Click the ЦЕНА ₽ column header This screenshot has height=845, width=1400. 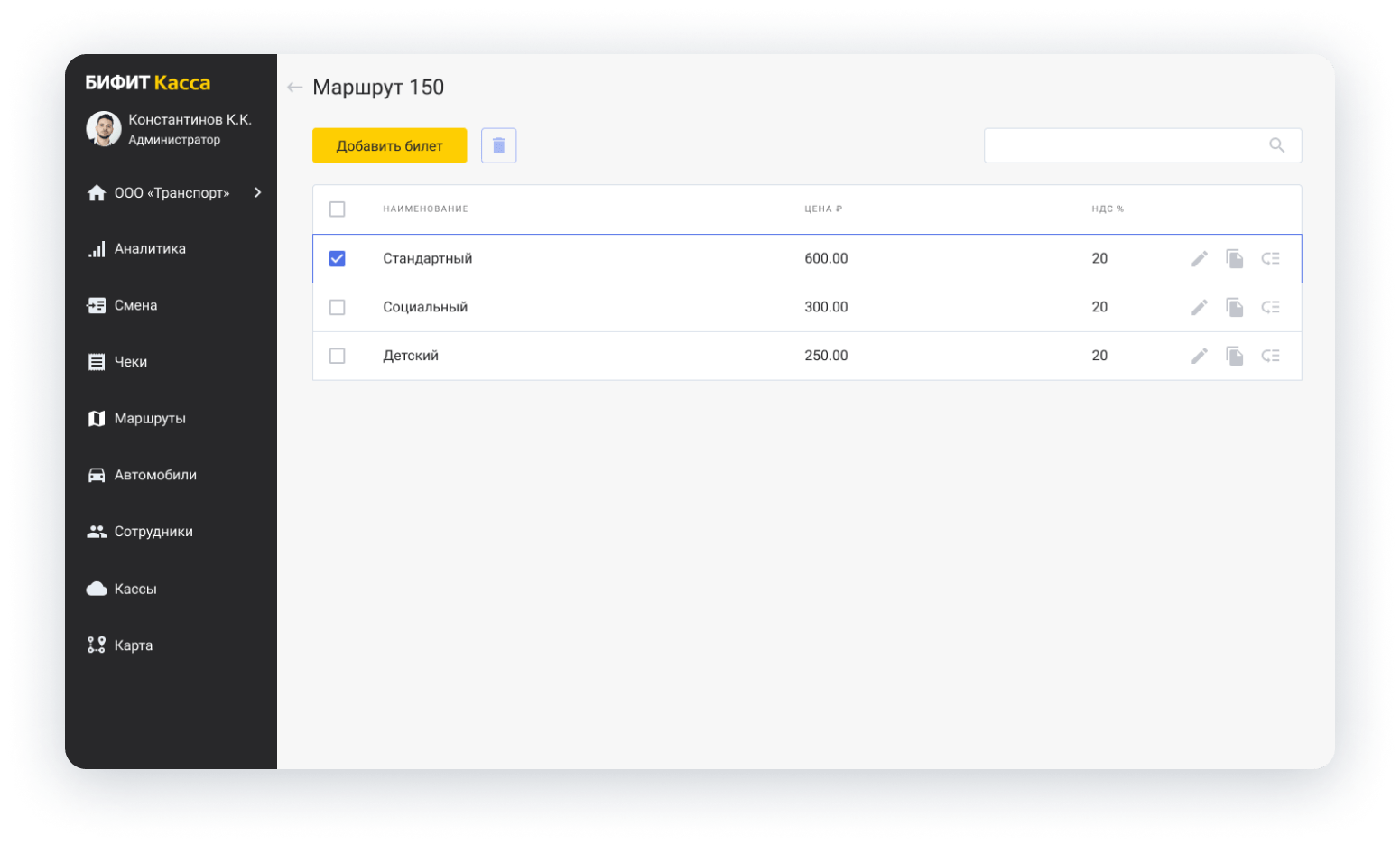click(823, 209)
